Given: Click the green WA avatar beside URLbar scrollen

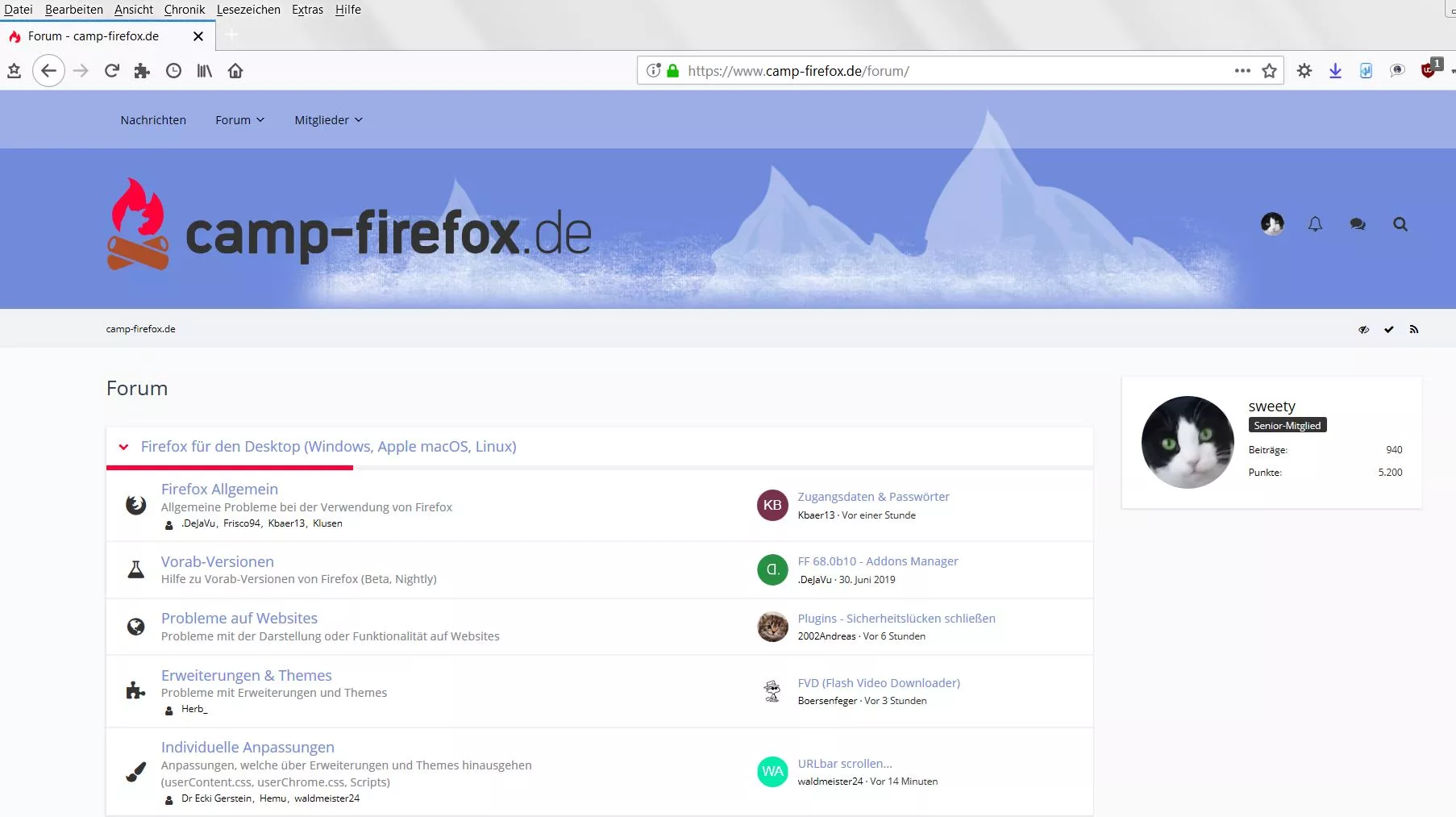Looking at the screenshot, I should (x=772, y=772).
